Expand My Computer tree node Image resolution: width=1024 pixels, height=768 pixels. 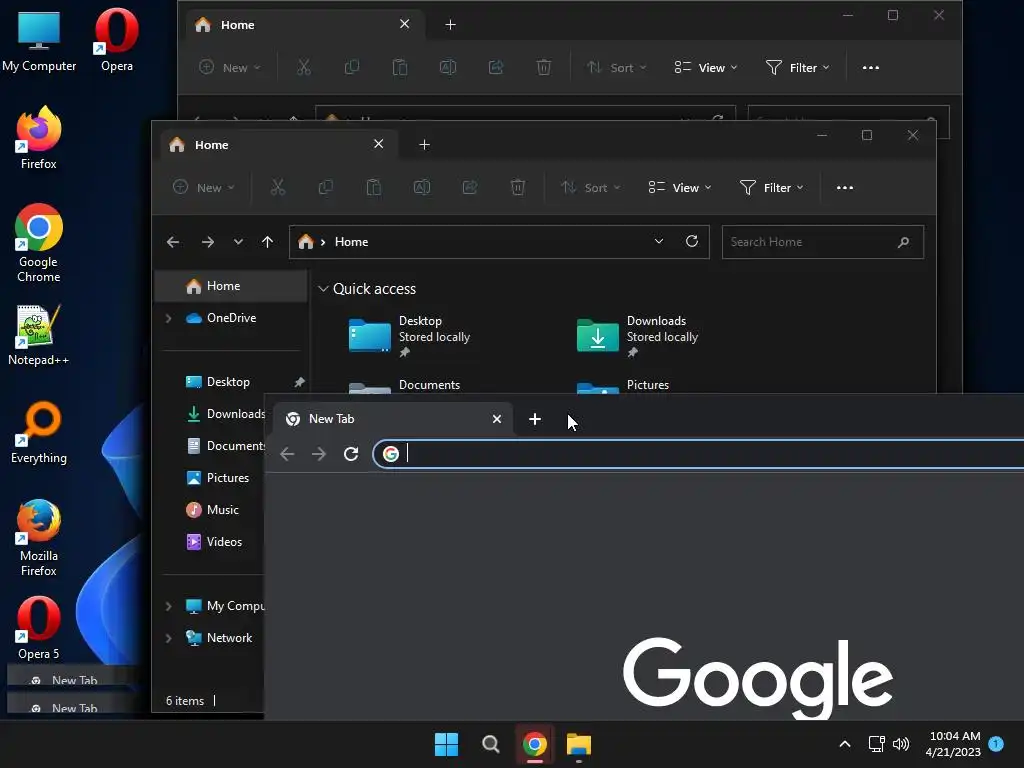(x=168, y=606)
